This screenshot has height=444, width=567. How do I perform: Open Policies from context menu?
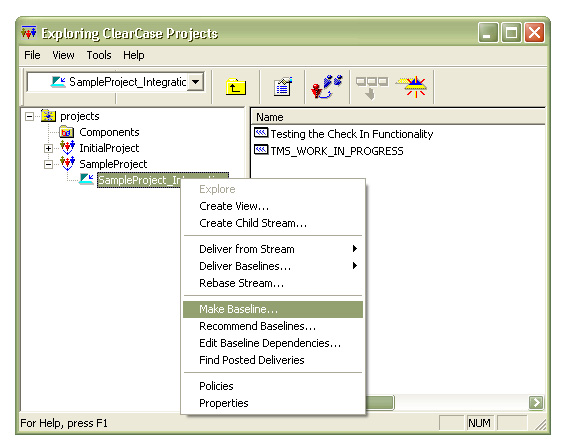pyautogui.click(x=273, y=386)
